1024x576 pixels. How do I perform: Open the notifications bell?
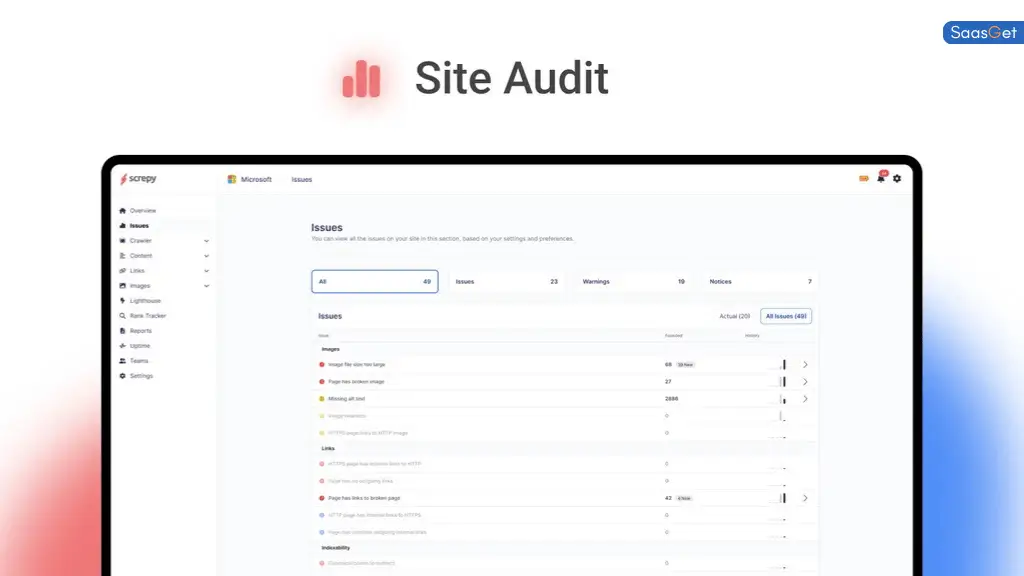click(x=881, y=178)
